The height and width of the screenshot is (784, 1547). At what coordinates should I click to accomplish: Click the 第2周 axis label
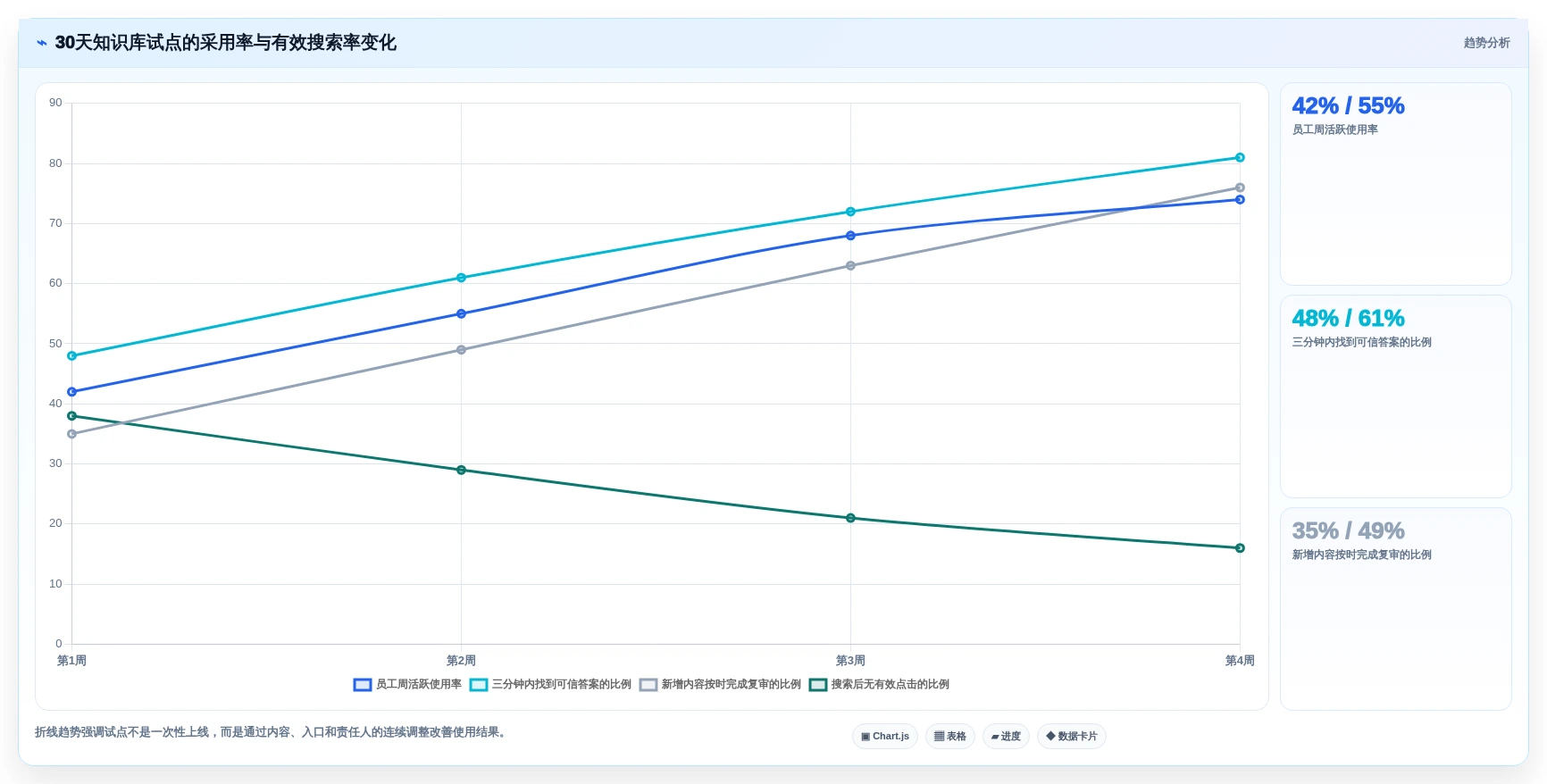(x=461, y=661)
